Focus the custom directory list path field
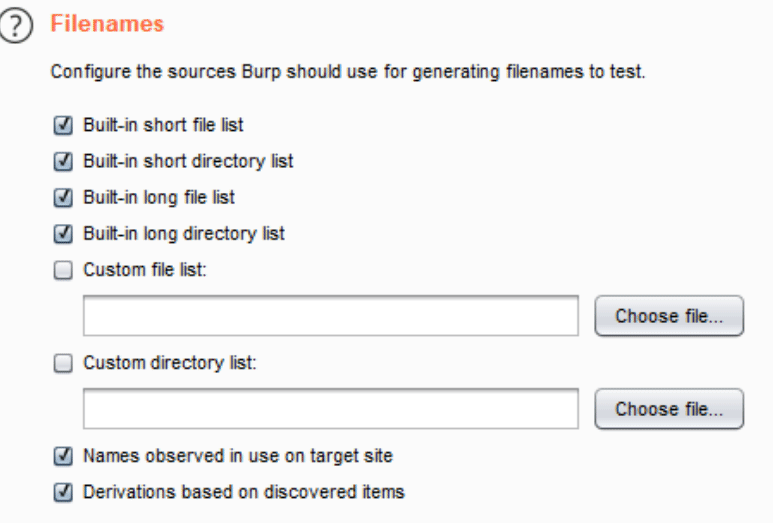773x523 pixels. point(331,409)
